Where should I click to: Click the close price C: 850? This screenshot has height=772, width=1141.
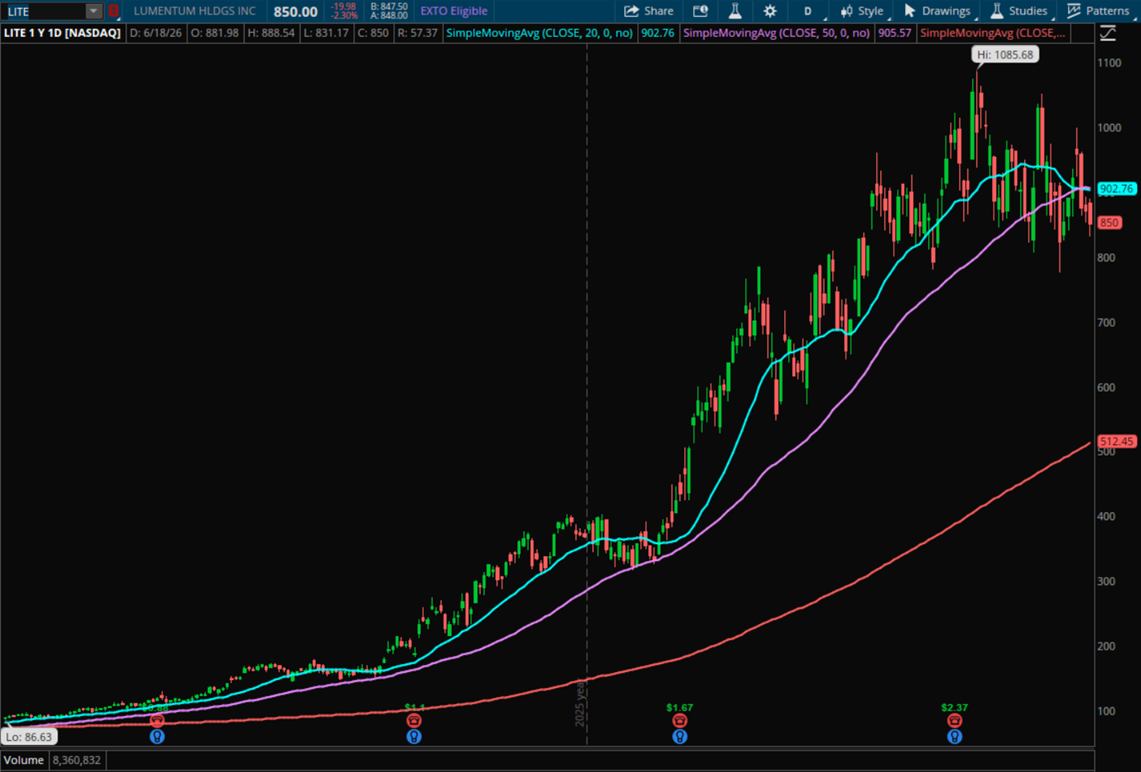(373, 33)
